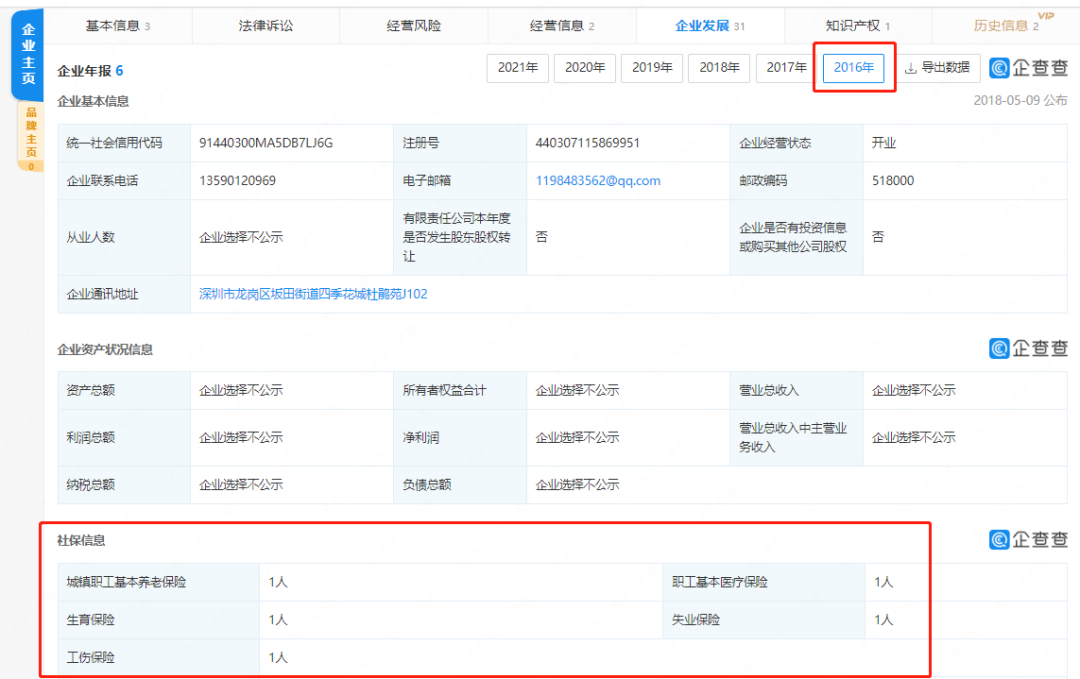1080x679 pixels.
Task: Open the 企业主页 side tab
Action: (28, 56)
